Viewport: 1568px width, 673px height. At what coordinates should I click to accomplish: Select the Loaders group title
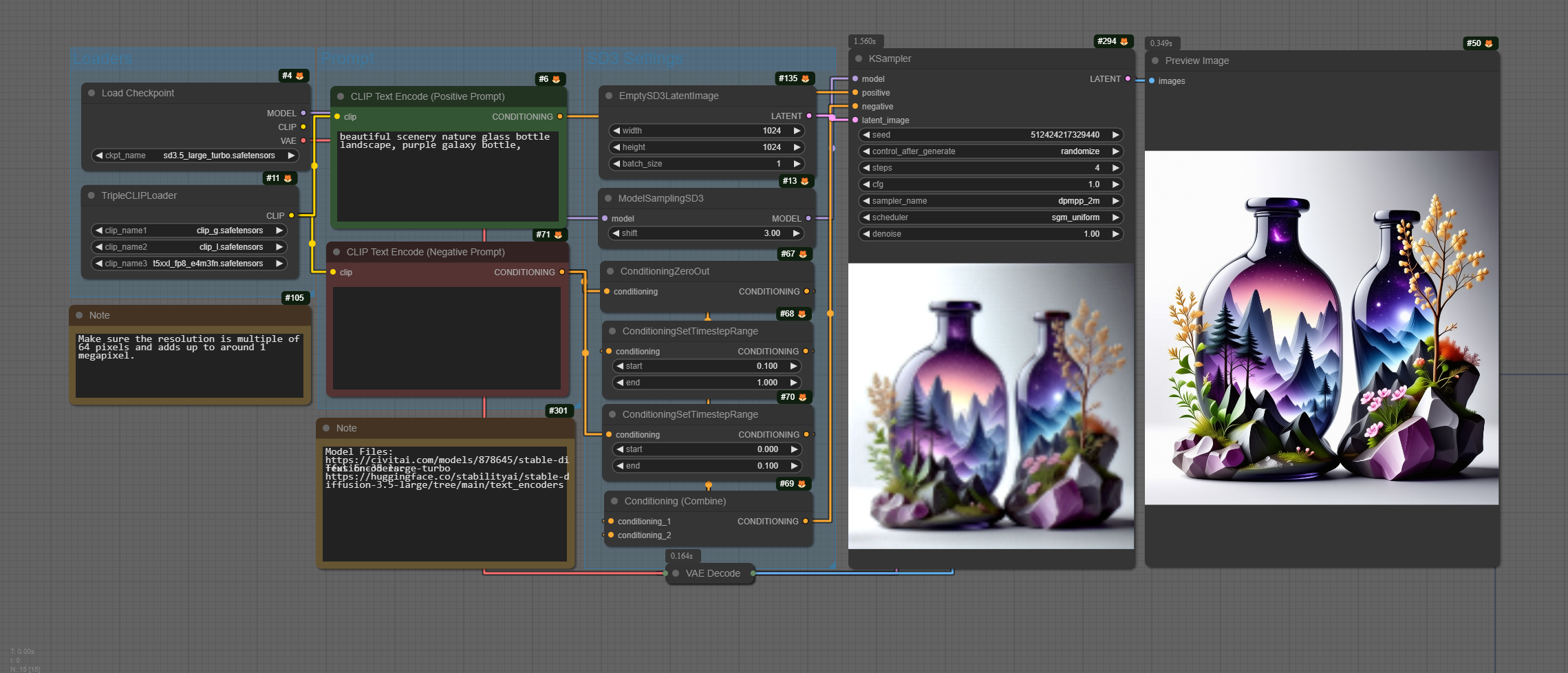(103, 58)
